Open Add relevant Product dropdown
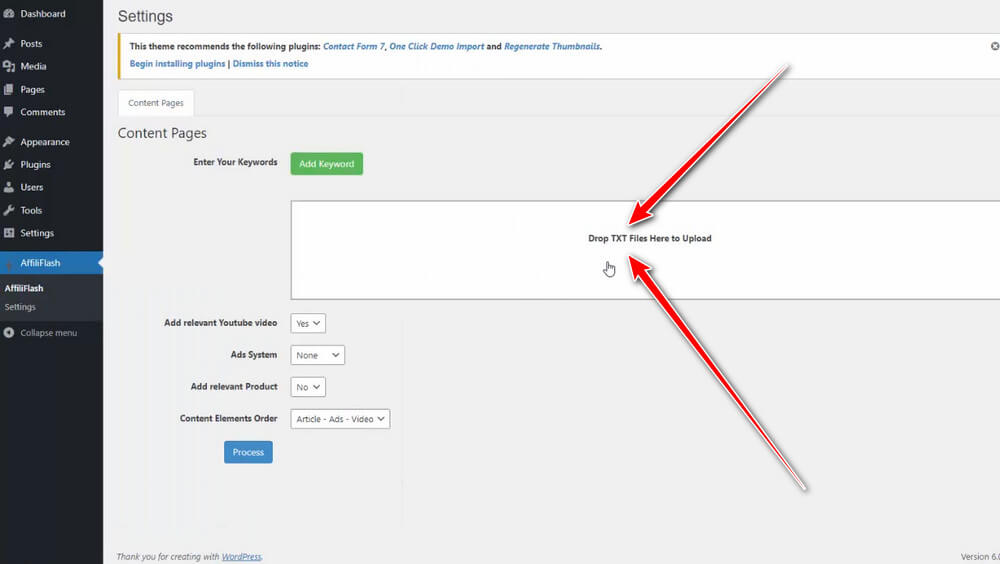This screenshot has width=1000, height=564. [308, 387]
